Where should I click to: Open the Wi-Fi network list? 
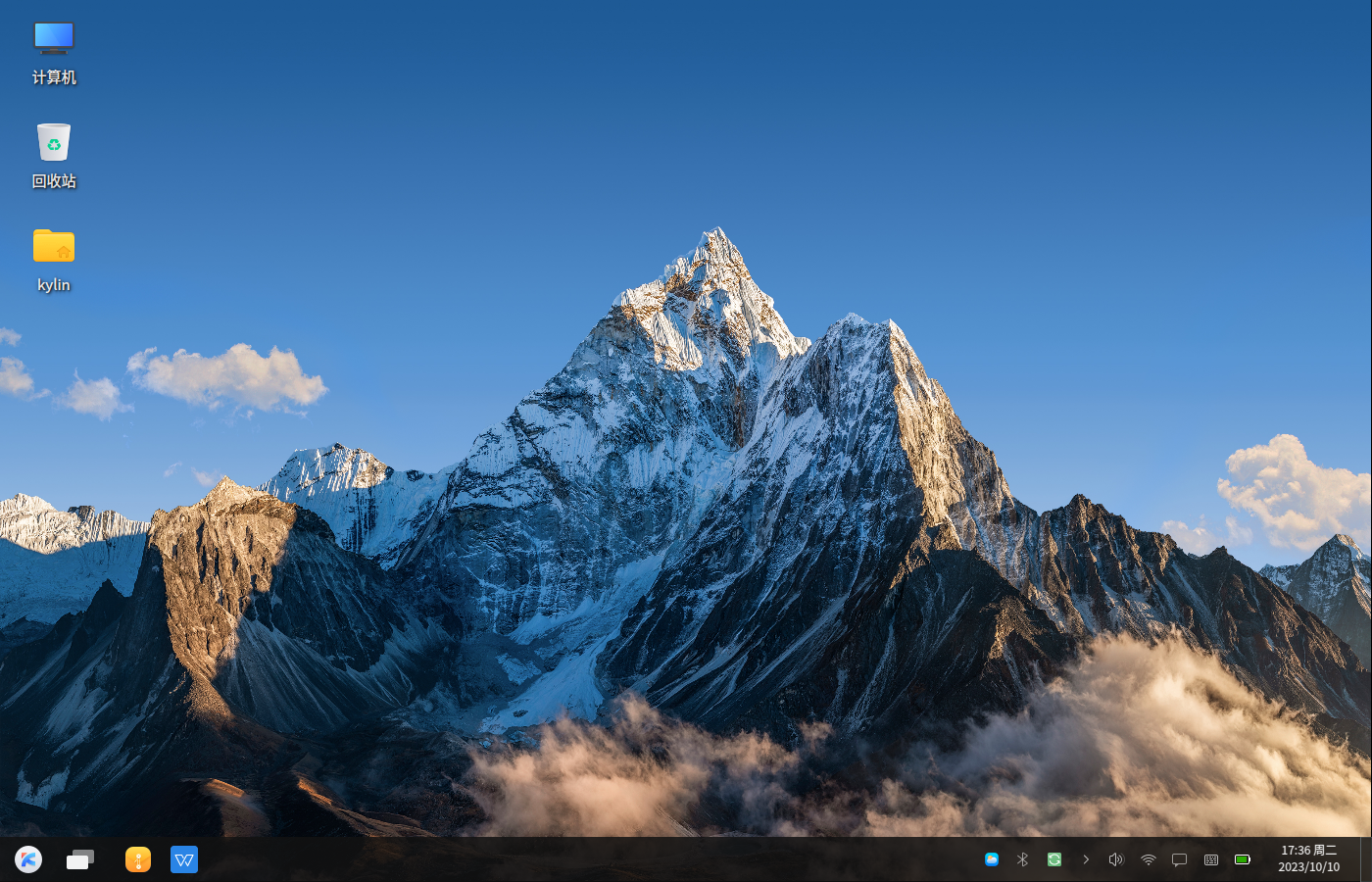coord(1148,859)
